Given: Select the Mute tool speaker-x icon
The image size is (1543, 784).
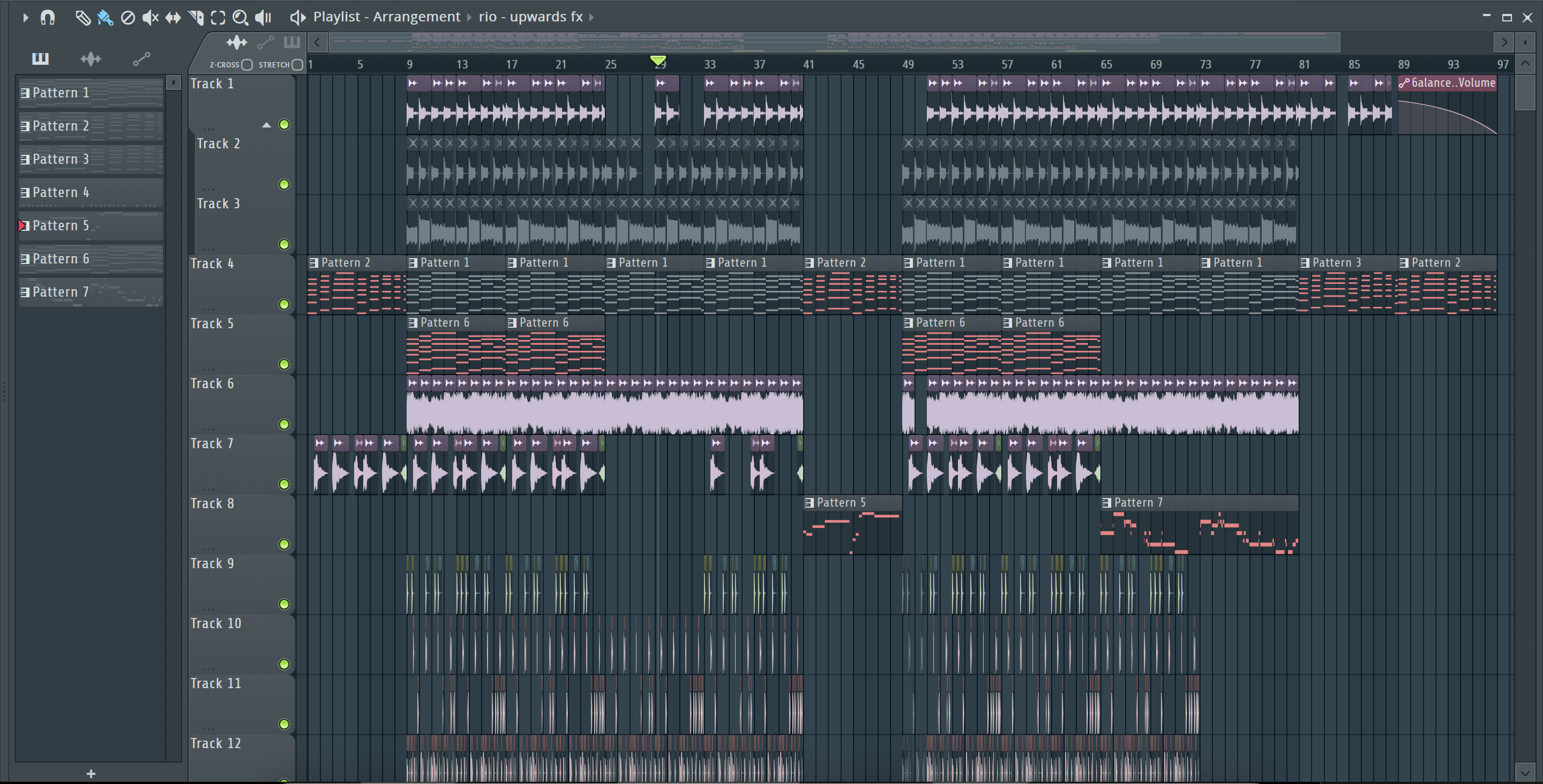Looking at the screenshot, I should click(151, 17).
